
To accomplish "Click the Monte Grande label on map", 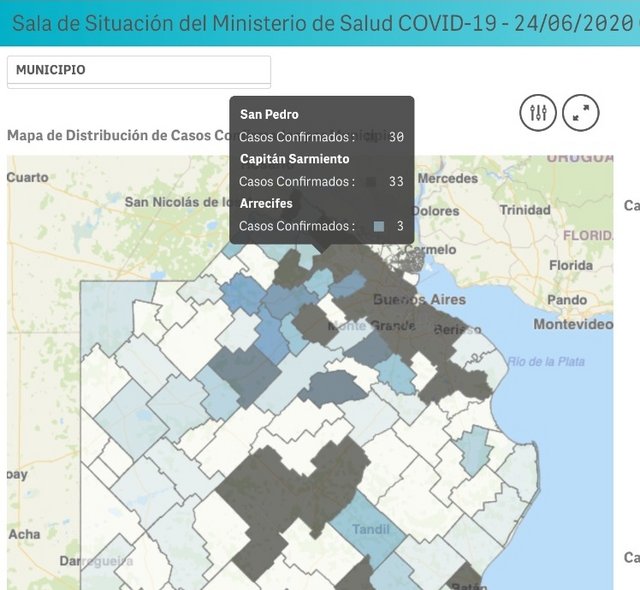I will click(x=372, y=326).
